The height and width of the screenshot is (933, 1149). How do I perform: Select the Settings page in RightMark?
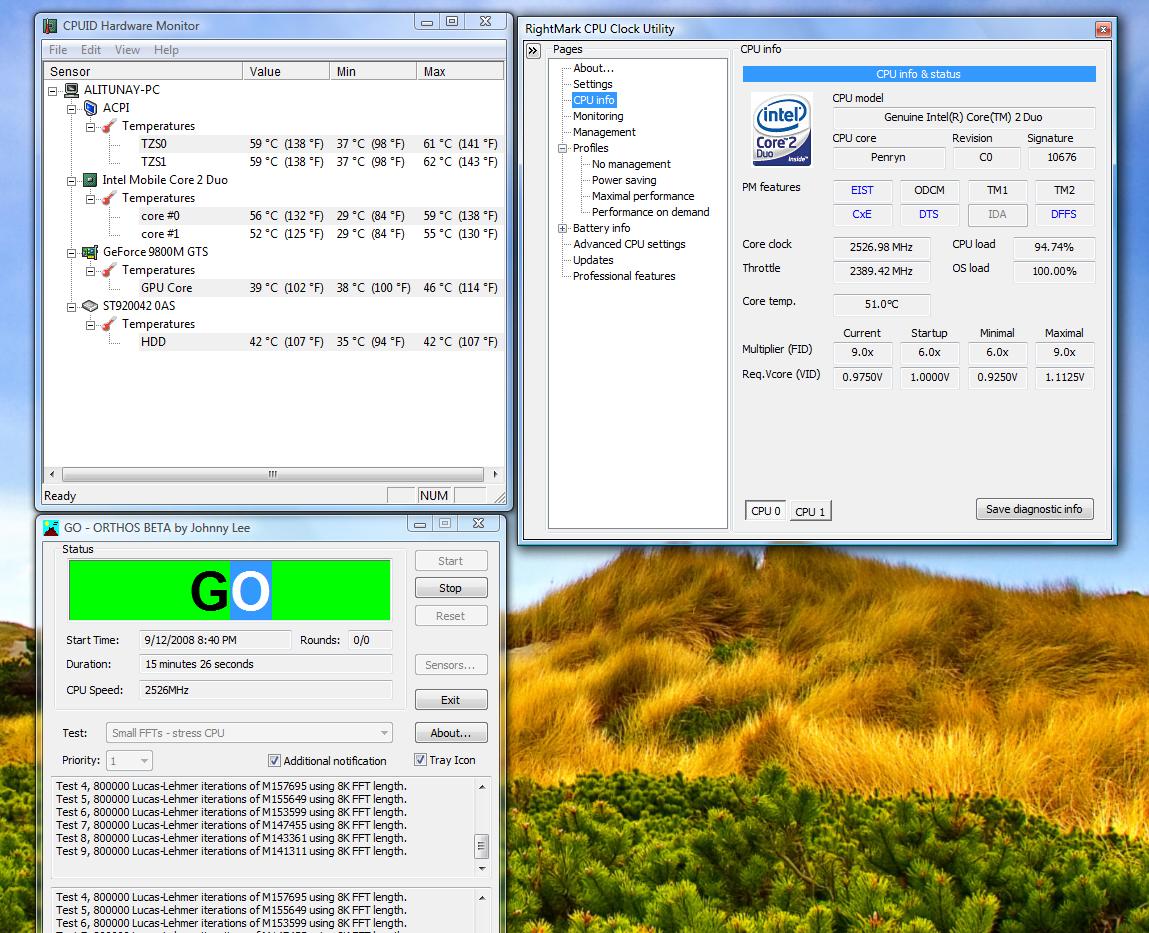592,84
